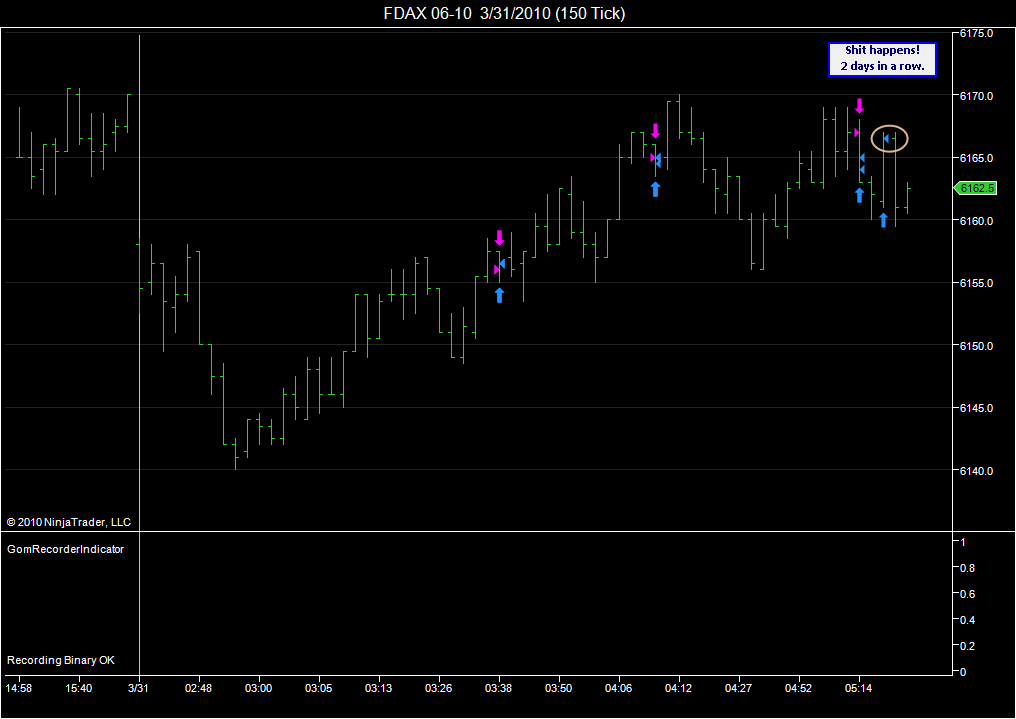Click the 3/31 date label on the time axis
Viewport: 1016px width, 719px height.
coord(138,688)
